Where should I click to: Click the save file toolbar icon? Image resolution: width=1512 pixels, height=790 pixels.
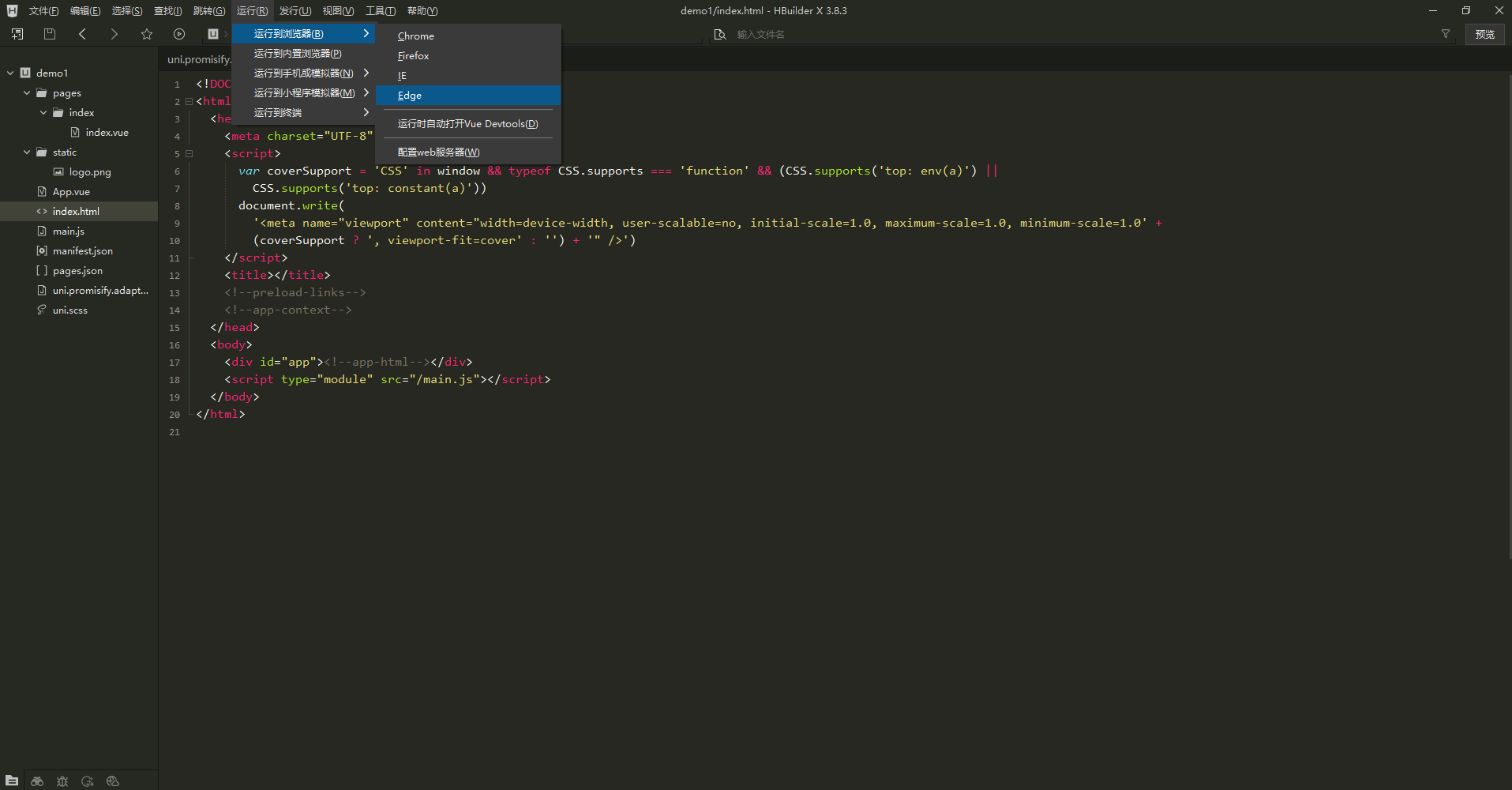(50, 34)
